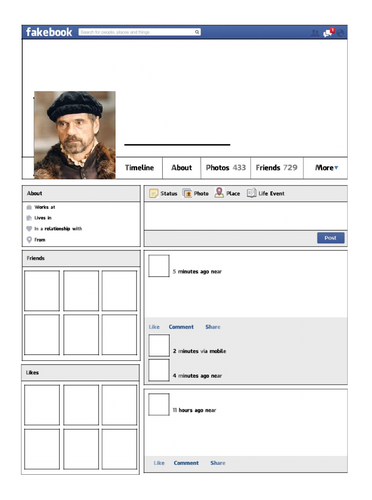Open the messages icon with red badge
The image size is (372, 500).
coord(328,32)
